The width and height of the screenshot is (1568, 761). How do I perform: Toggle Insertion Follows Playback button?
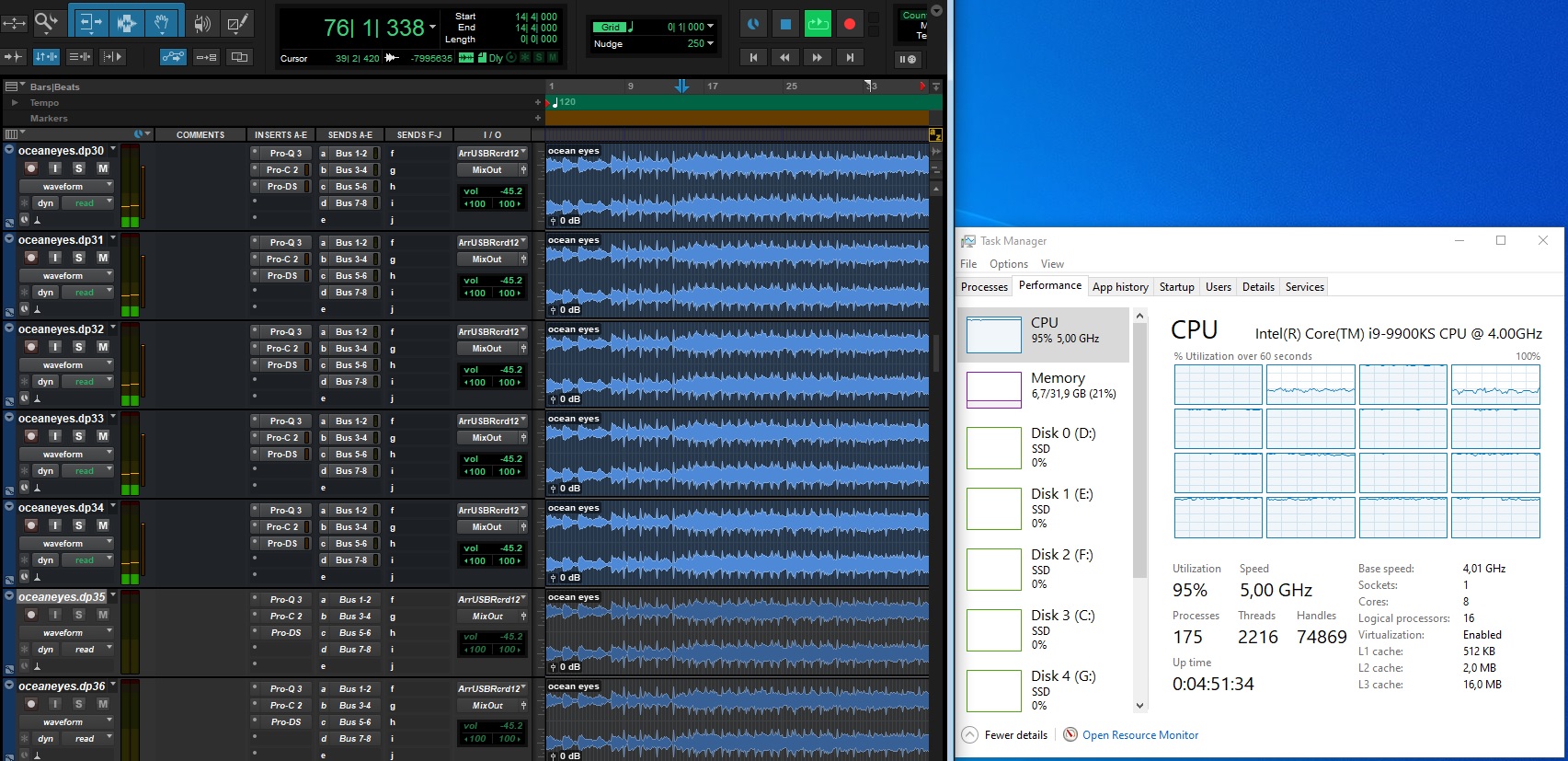tap(111, 57)
